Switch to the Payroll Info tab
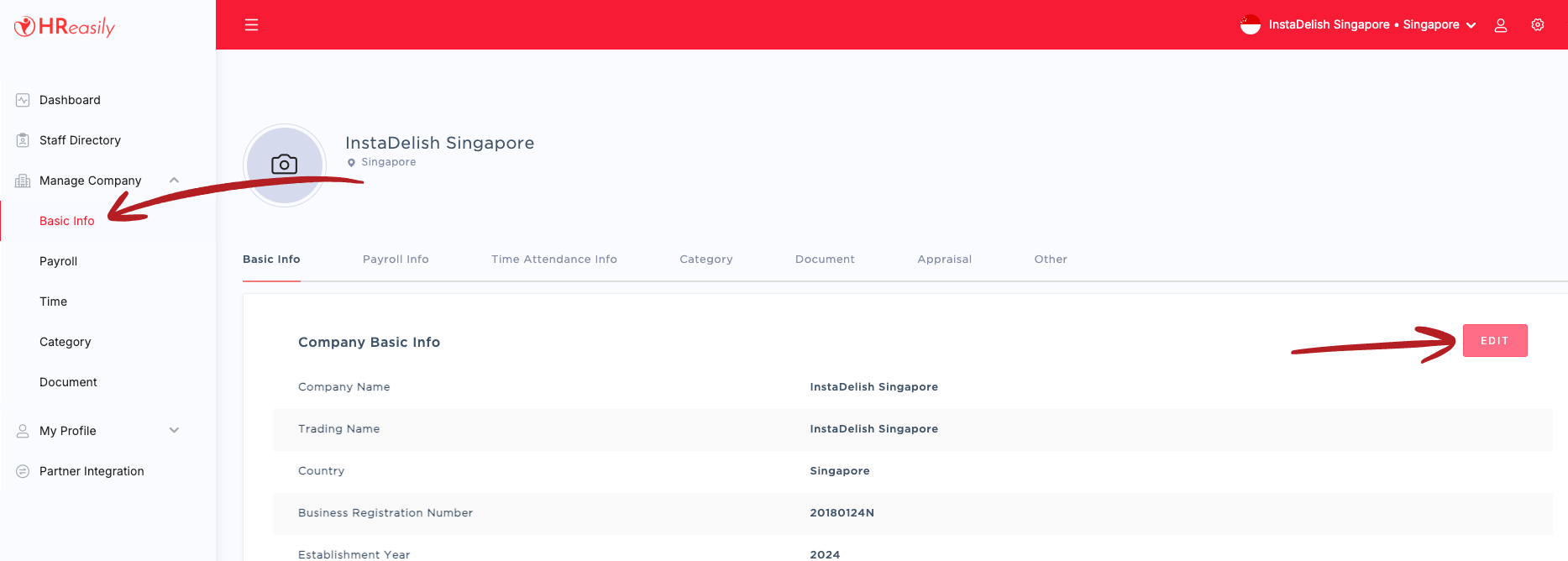The width and height of the screenshot is (1568, 561). coord(396,260)
